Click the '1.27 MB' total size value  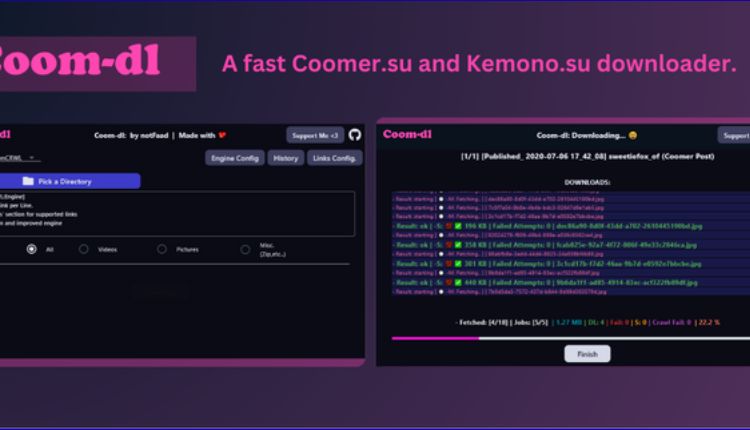point(569,322)
